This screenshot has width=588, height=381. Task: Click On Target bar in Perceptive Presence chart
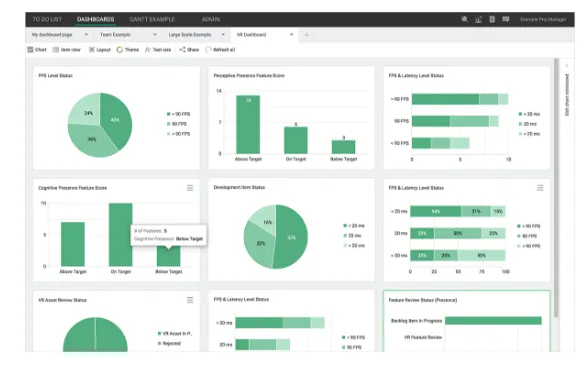pos(296,140)
